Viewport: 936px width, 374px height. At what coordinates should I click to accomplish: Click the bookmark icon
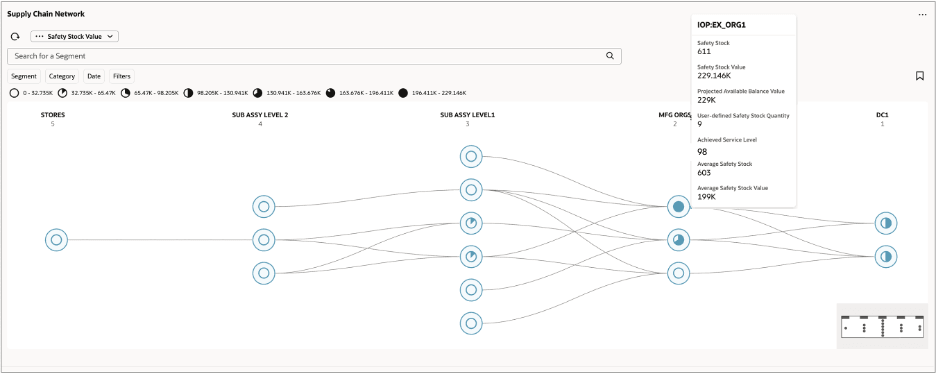click(920, 76)
